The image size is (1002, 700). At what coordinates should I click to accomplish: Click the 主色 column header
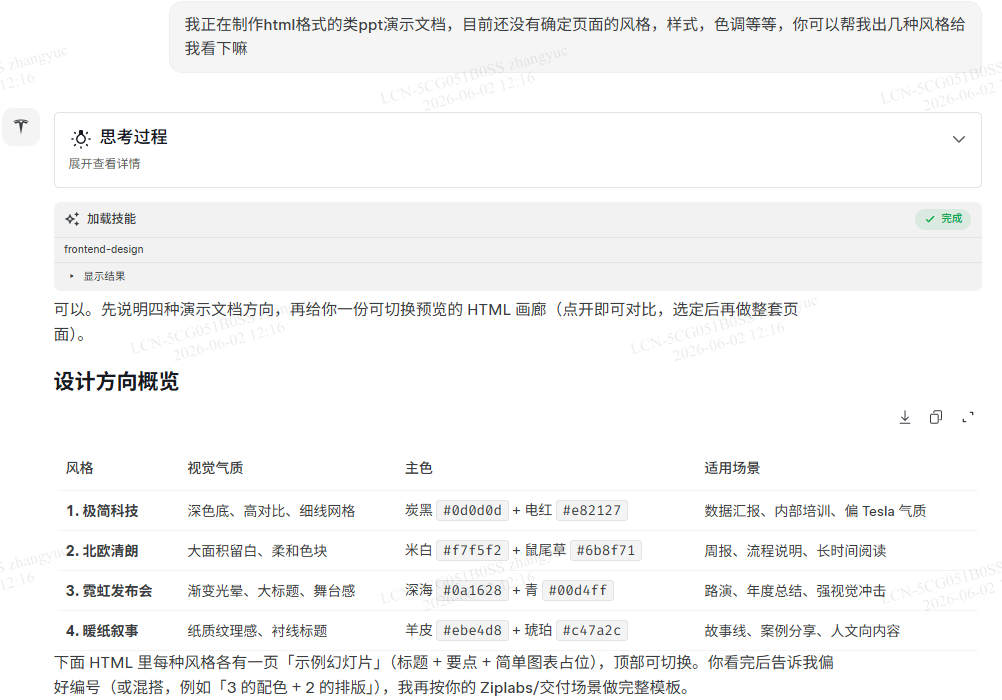(419, 468)
